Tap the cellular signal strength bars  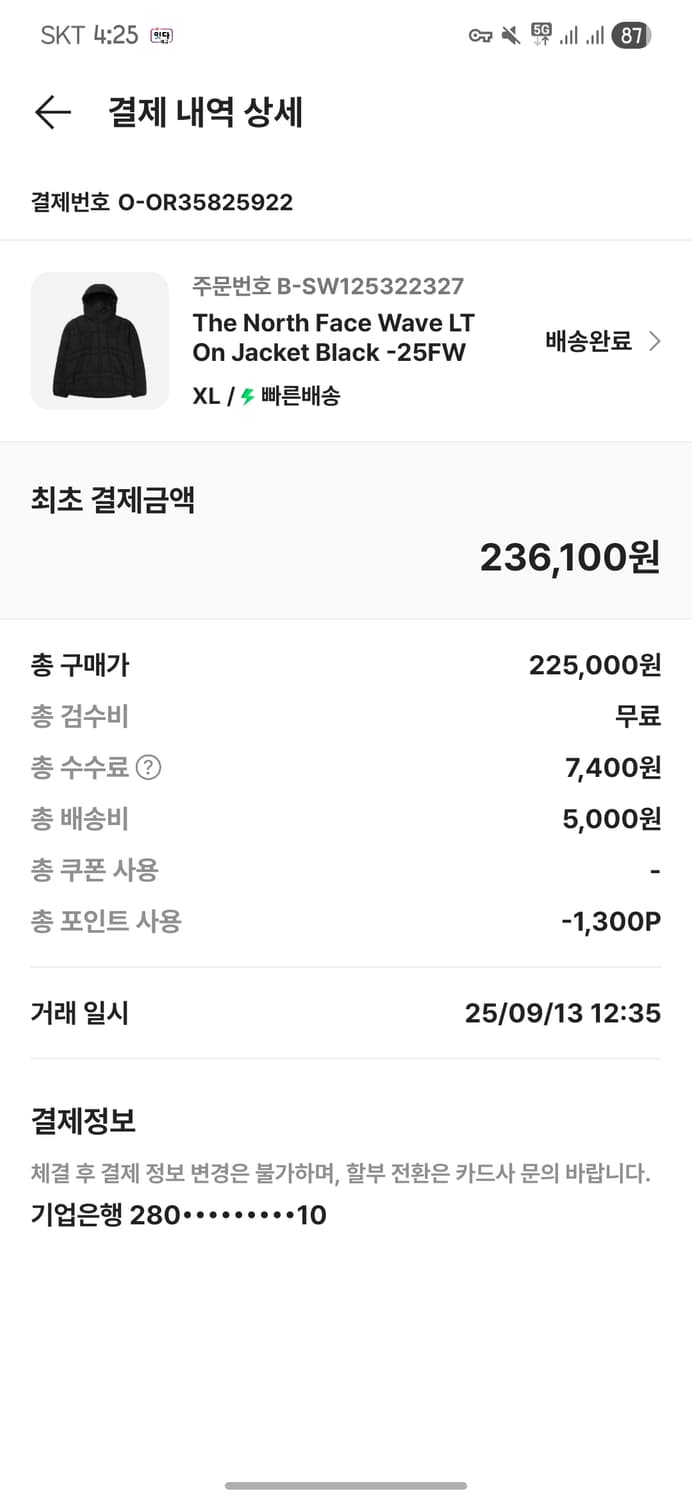(x=567, y=33)
